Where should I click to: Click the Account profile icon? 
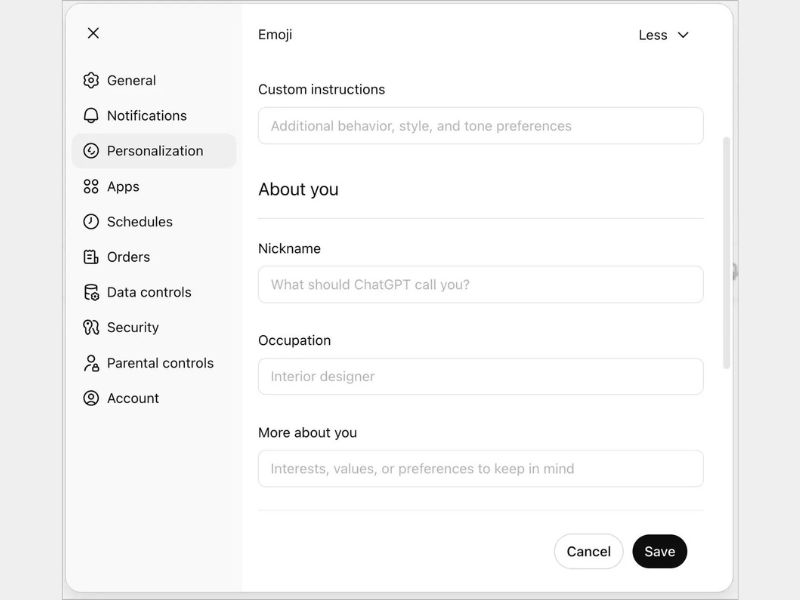point(91,398)
